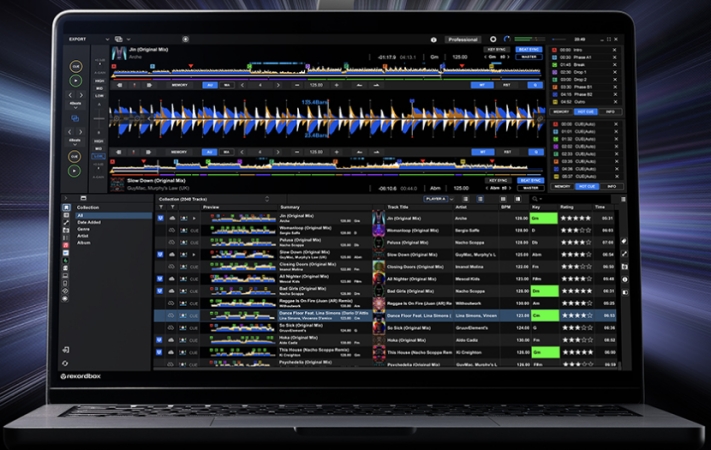Click the tag icon on right sidebar

click(x=624, y=241)
